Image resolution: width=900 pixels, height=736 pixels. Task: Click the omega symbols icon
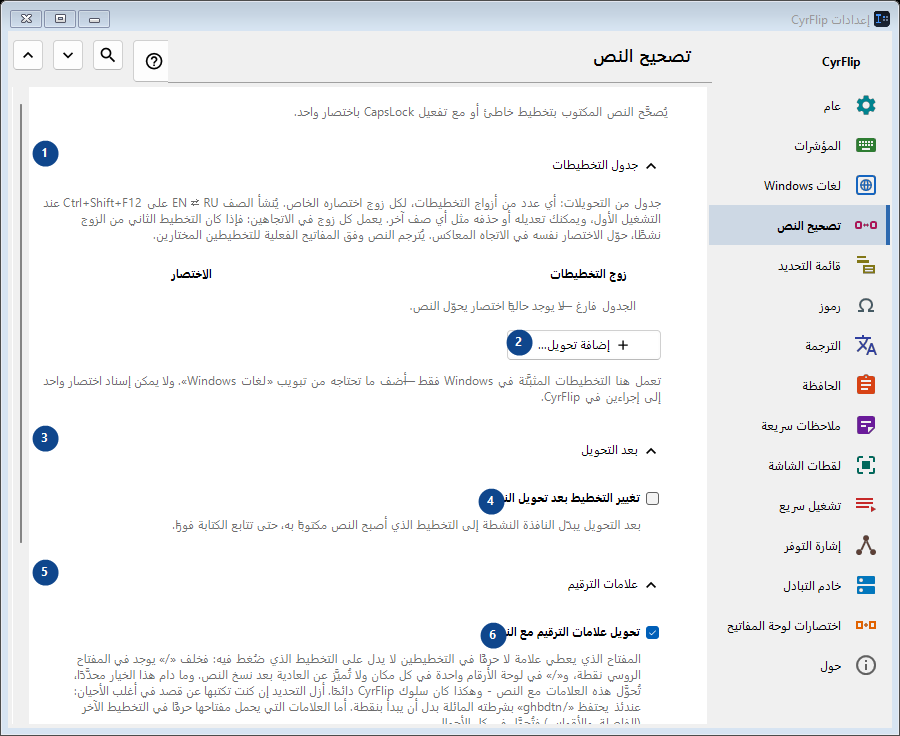[x=866, y=305]
